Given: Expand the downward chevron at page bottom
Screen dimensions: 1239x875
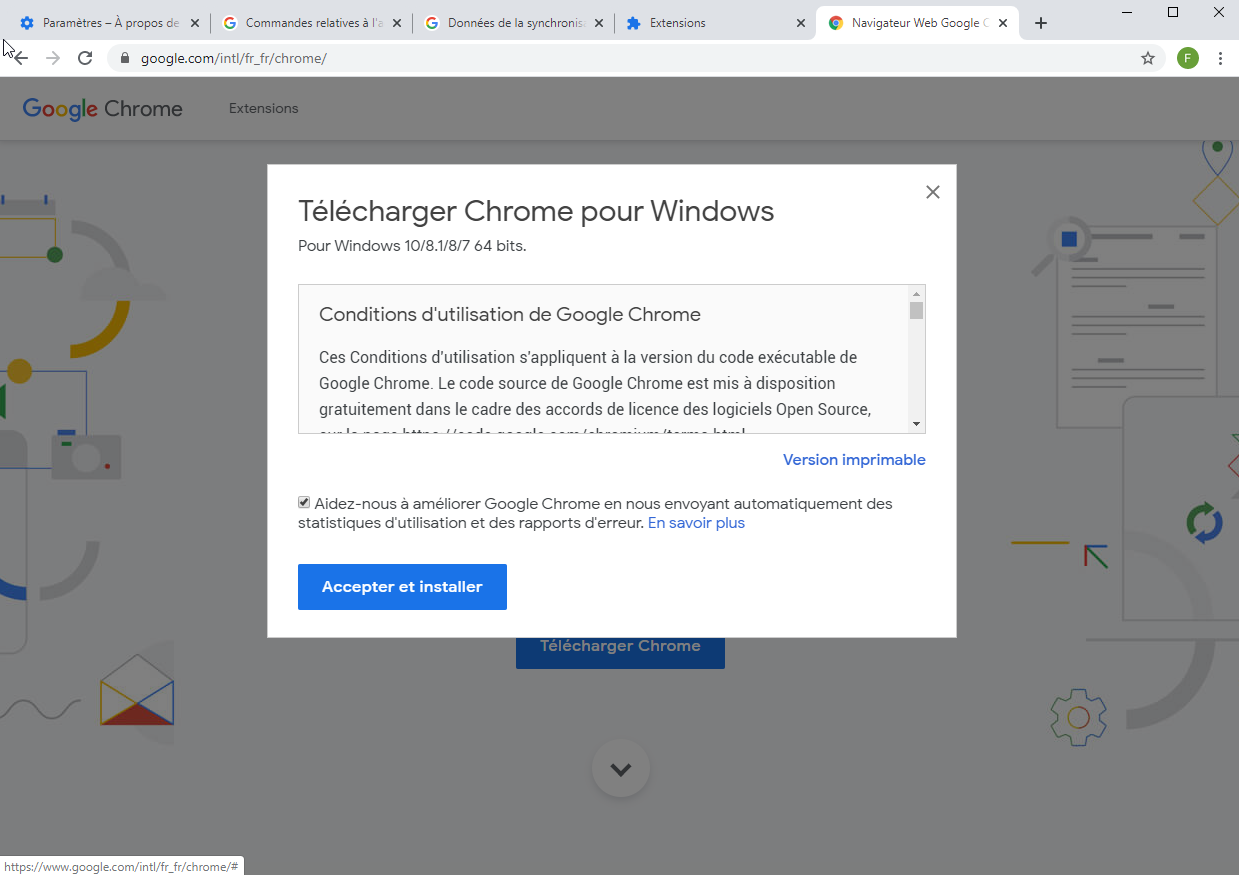Looking at the screenshot, I should click(620, 768).
